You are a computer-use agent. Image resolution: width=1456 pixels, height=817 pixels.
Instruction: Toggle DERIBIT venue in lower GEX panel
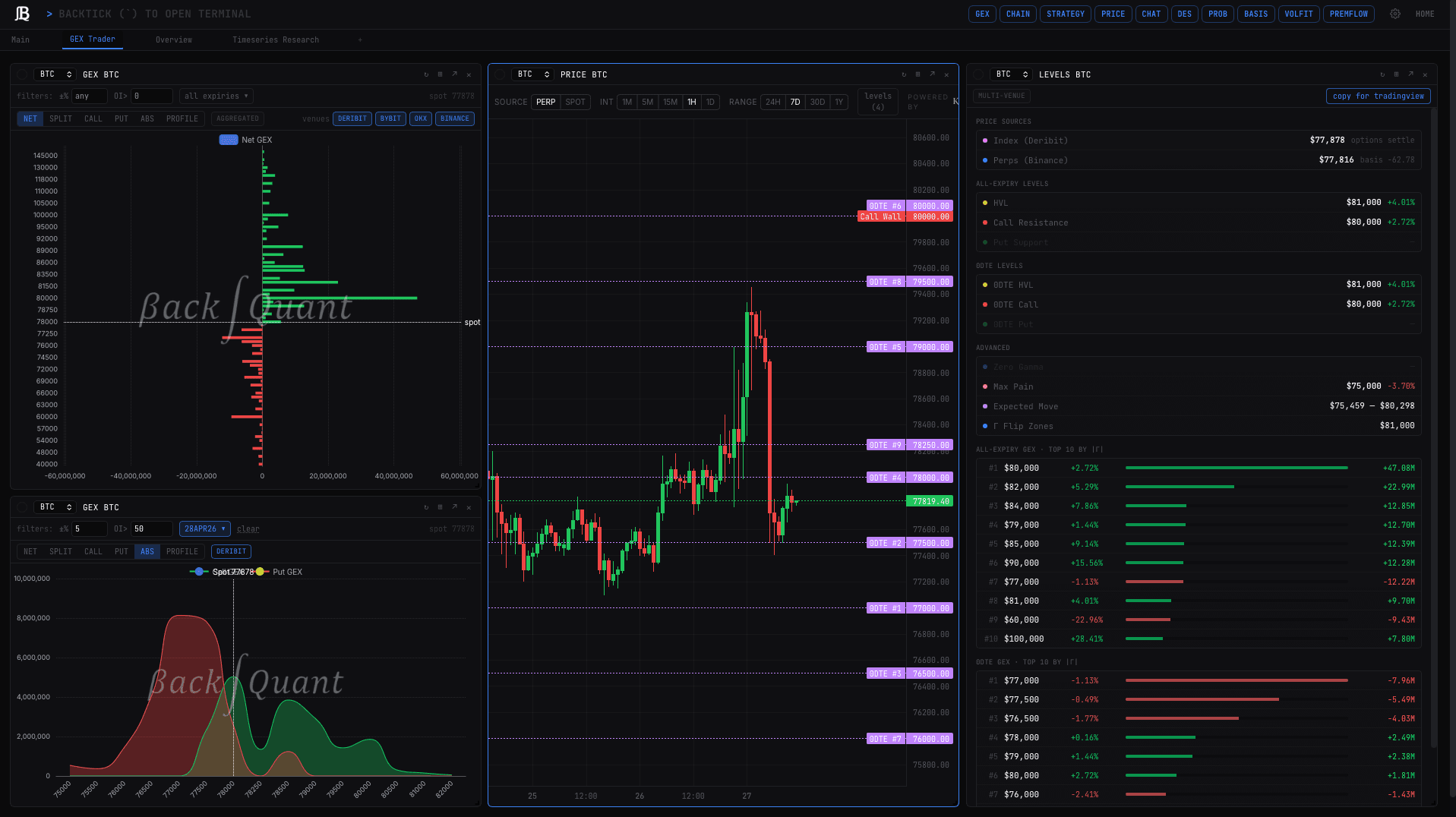click(x=231, y=551)
